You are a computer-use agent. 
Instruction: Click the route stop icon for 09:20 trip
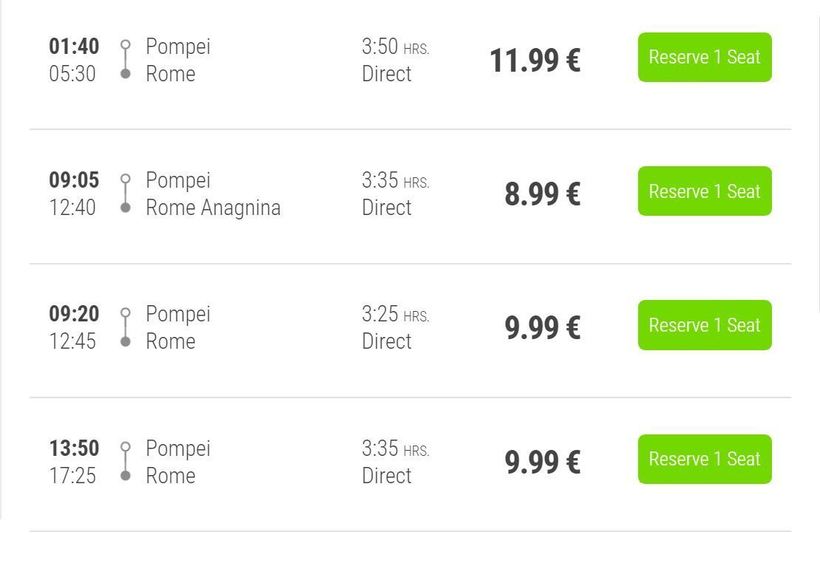(125, 328)
